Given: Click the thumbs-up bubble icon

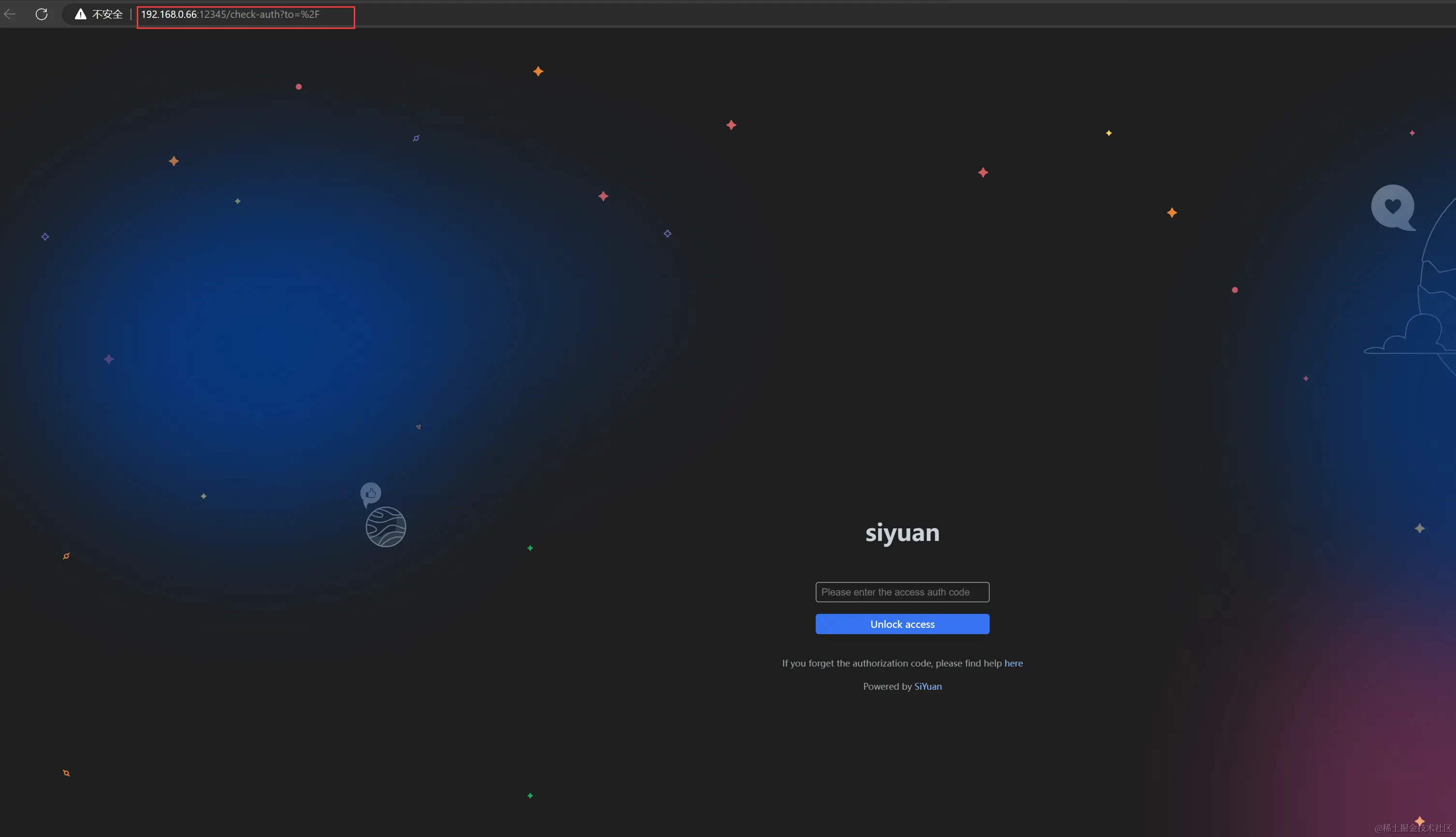Looking at the screenshot, I should point(371,493).
